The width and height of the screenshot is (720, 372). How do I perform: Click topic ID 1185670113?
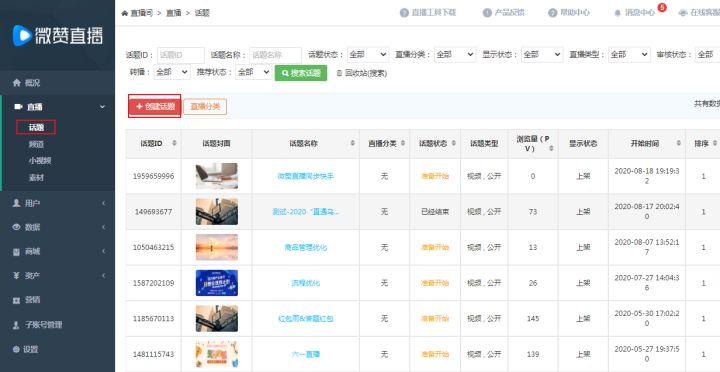(153, 318)
